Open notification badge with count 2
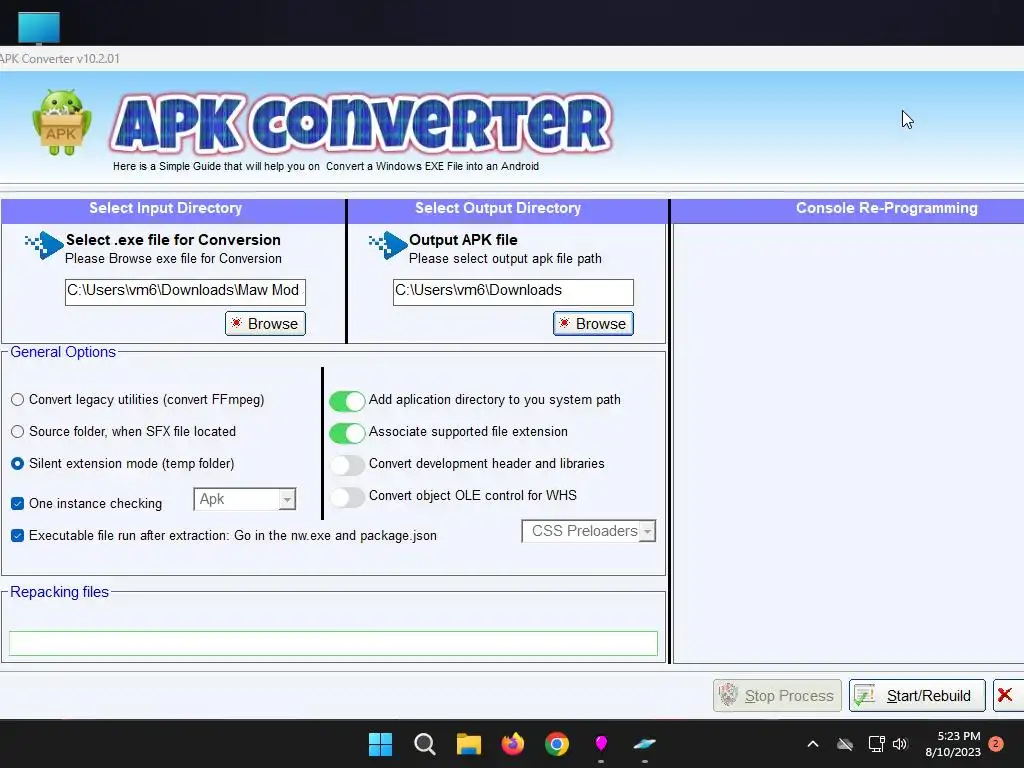Viewport: 1024px width, 768px height. (x=996, y=744)
